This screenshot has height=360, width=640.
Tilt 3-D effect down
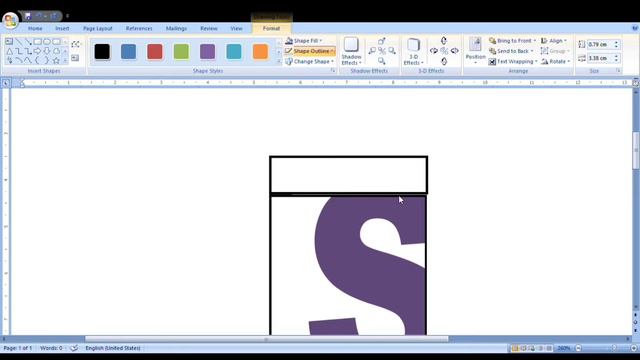[444, 61]
